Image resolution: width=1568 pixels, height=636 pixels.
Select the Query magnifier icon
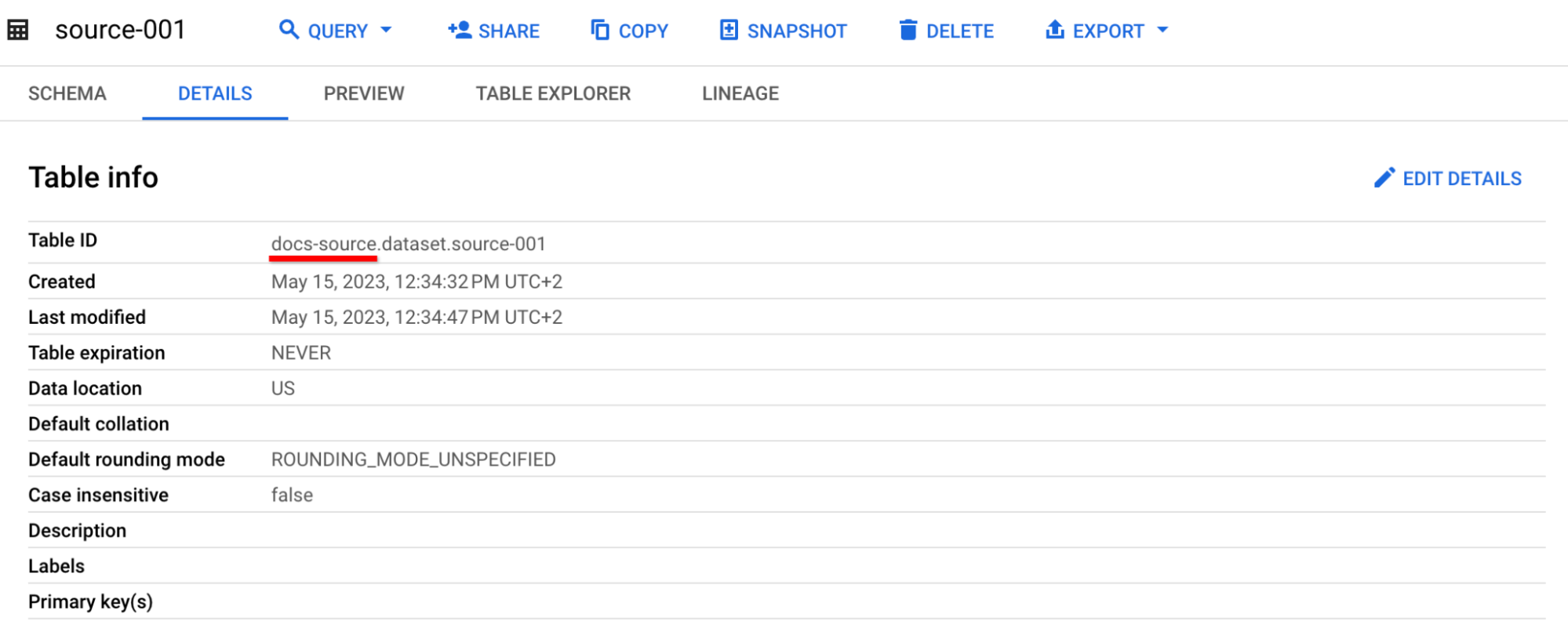pyautogui.click(x=289, y=30)
